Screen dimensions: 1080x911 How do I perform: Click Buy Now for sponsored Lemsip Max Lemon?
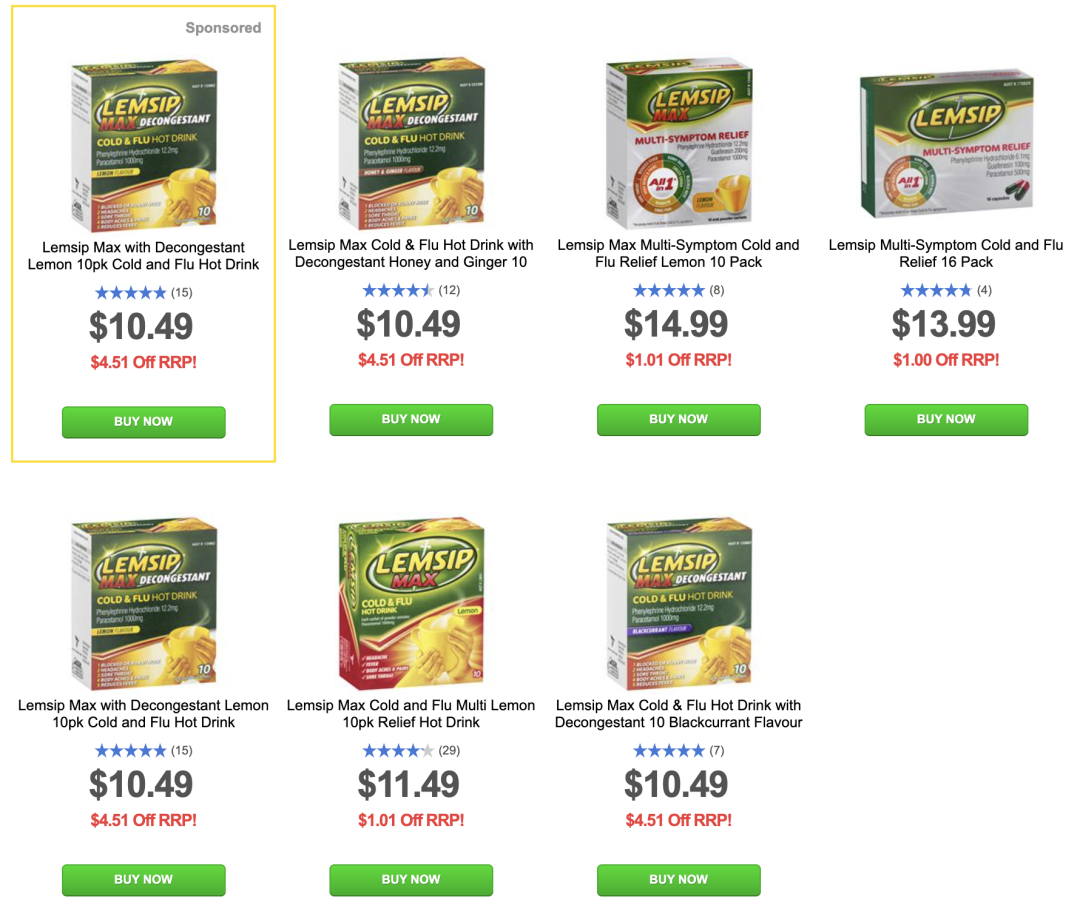[143, 421]
